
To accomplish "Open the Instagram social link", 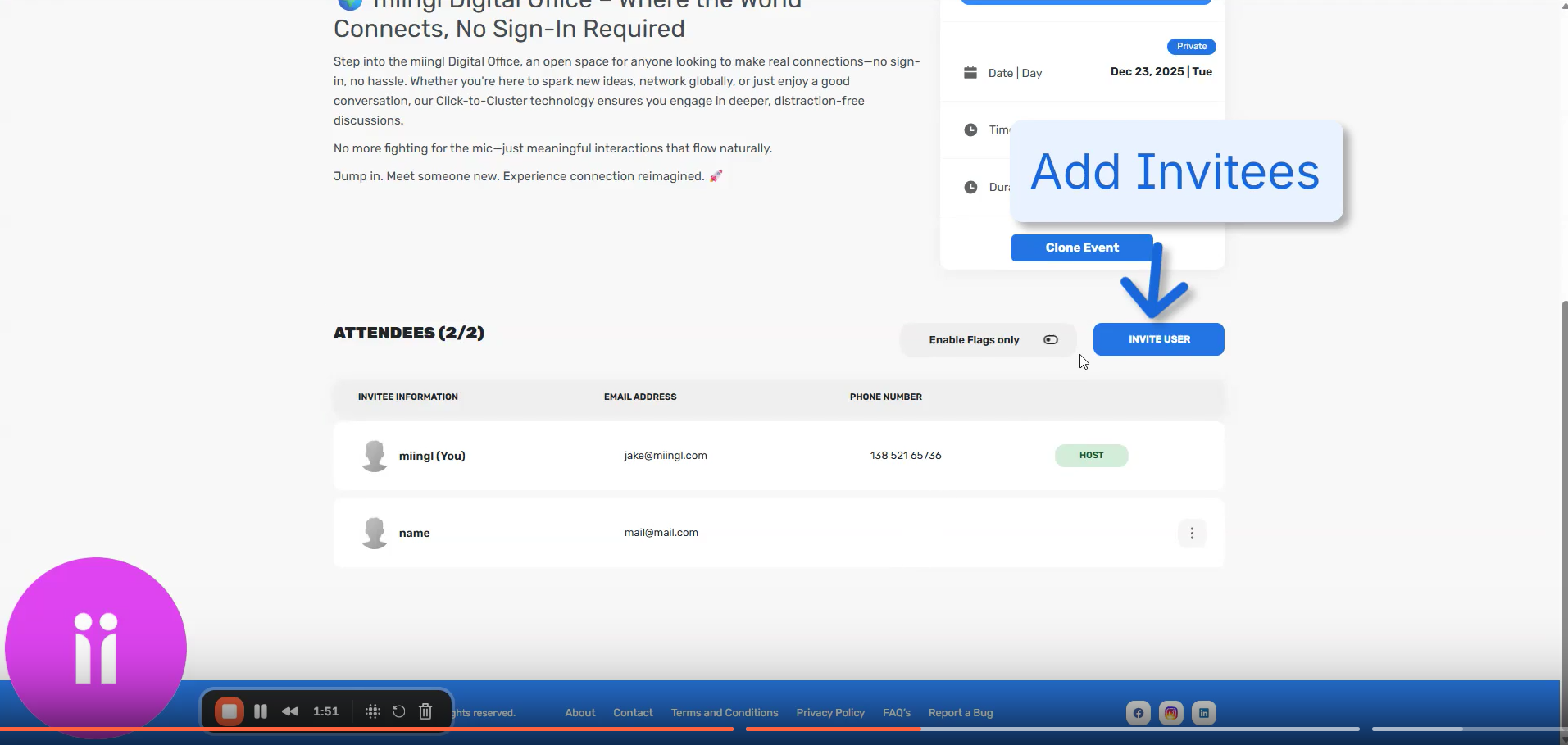I will click(x=1171, y=713).
